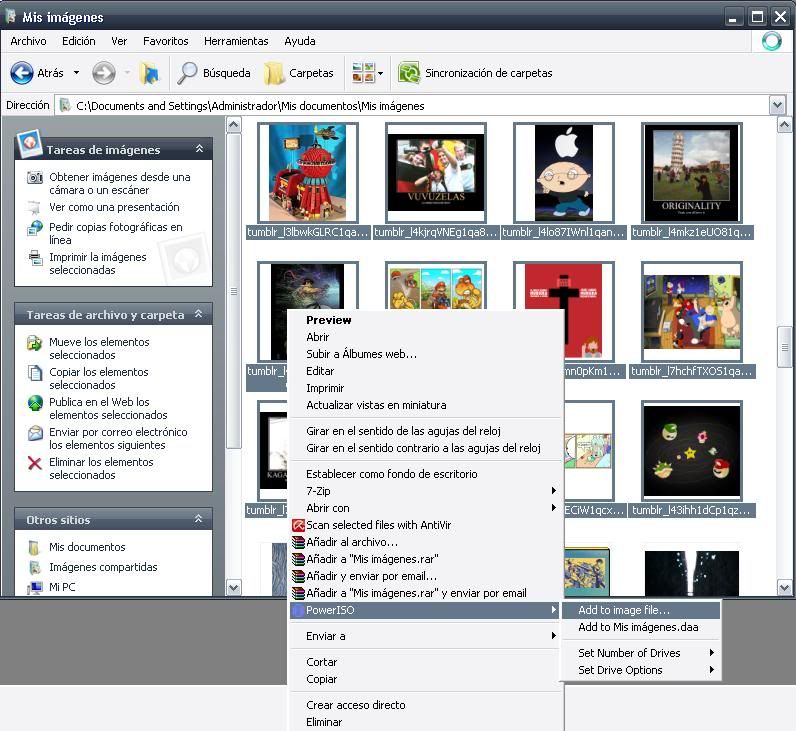
Task: Collapse the Otros sitios panel
Action: click(199, 520)
